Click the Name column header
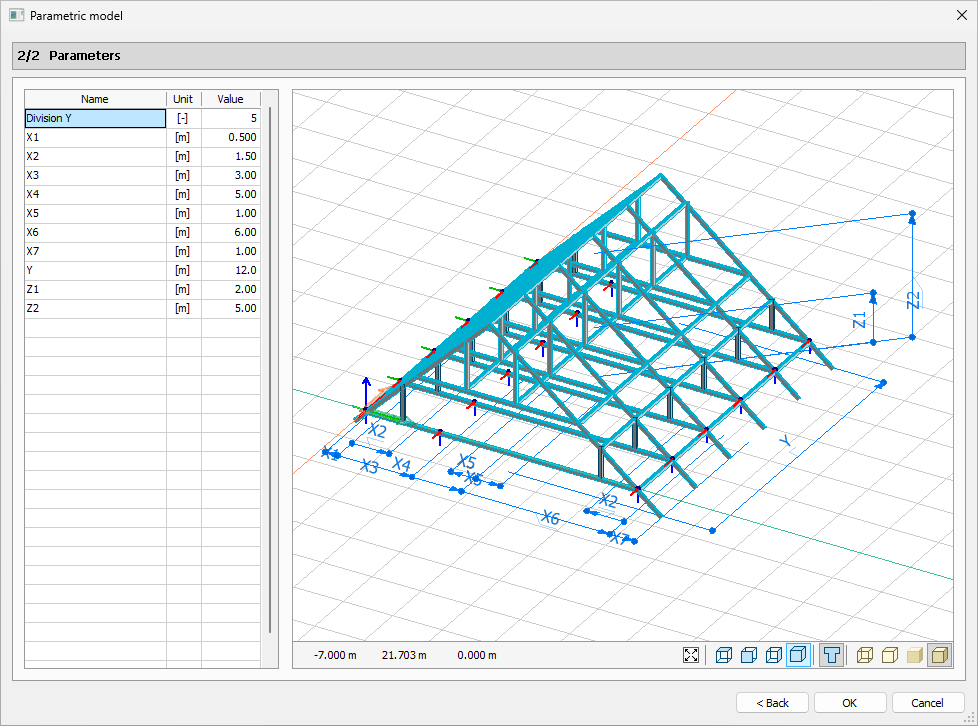The height and width of the screenshot is (726, 978). coord(95,99)
